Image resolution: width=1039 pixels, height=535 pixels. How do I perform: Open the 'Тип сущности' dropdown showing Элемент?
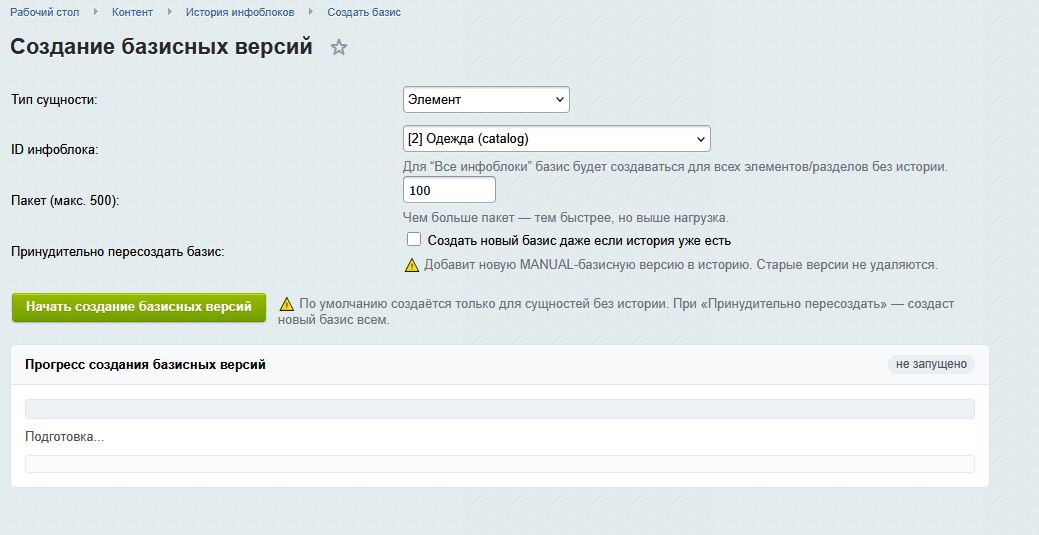coord(486,100)
